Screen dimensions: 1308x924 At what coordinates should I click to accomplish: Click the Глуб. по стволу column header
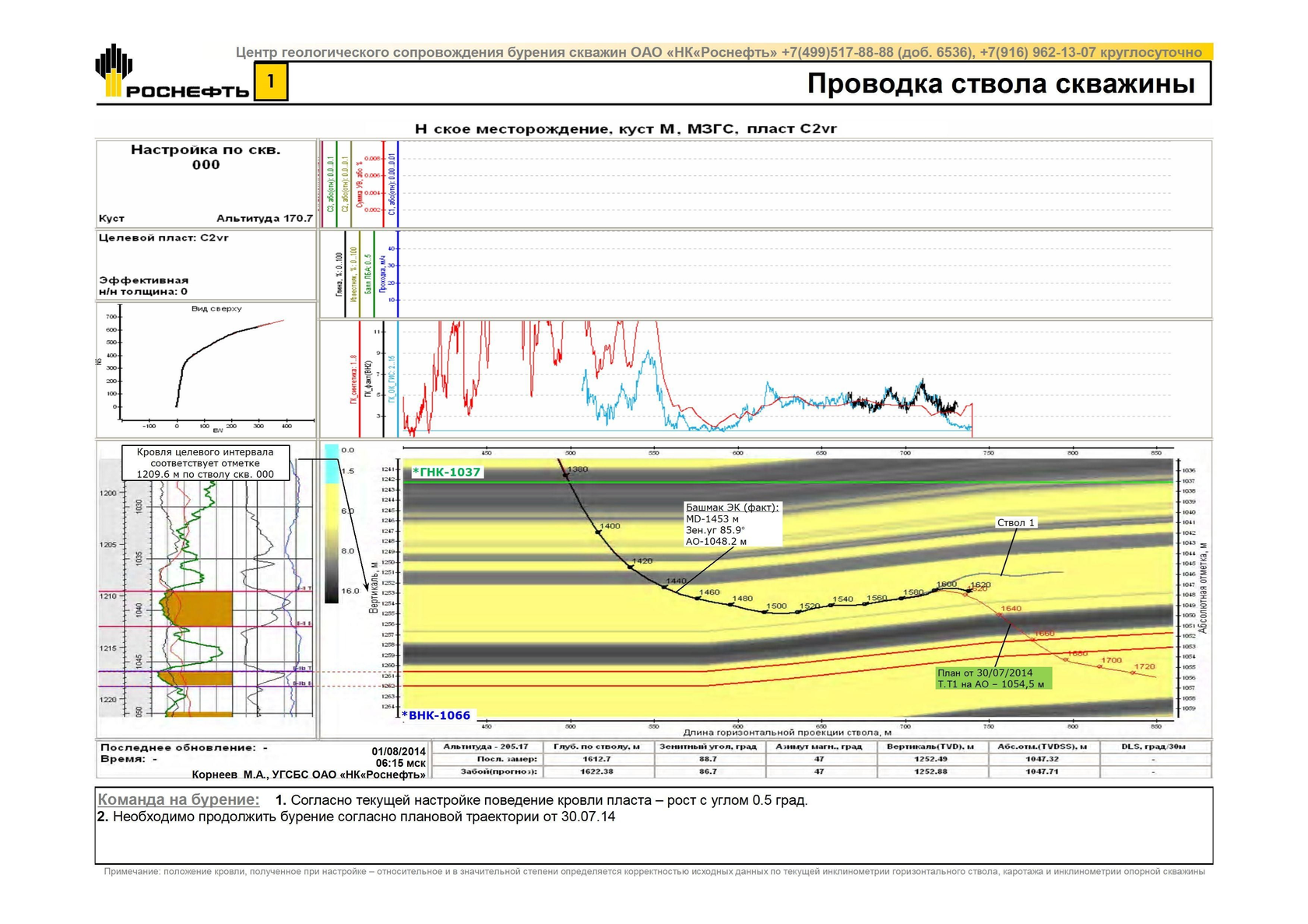tap(596, 747)
